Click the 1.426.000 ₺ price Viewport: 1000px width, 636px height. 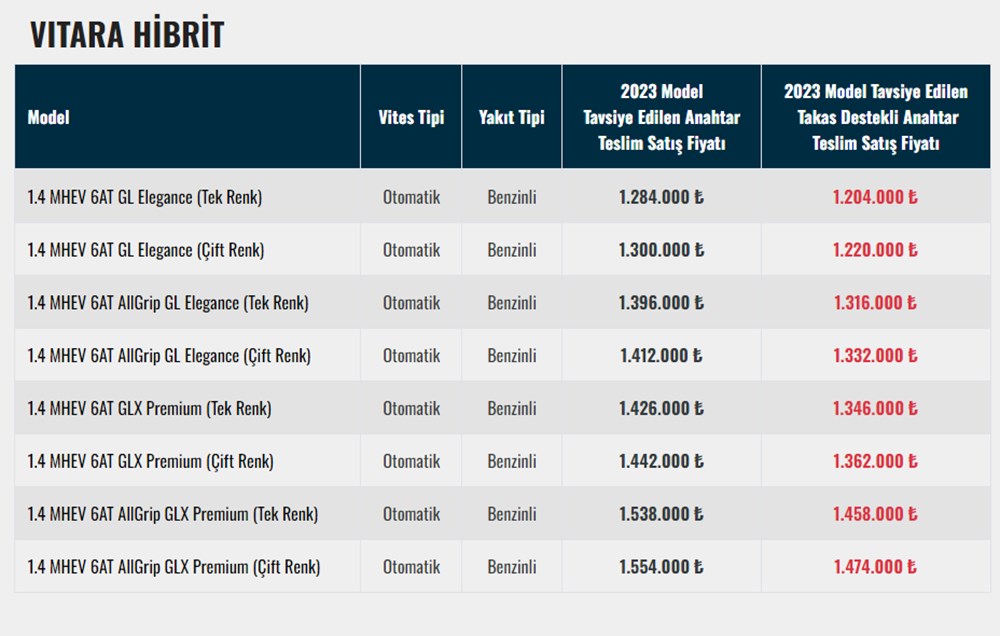tap(661, 409)
